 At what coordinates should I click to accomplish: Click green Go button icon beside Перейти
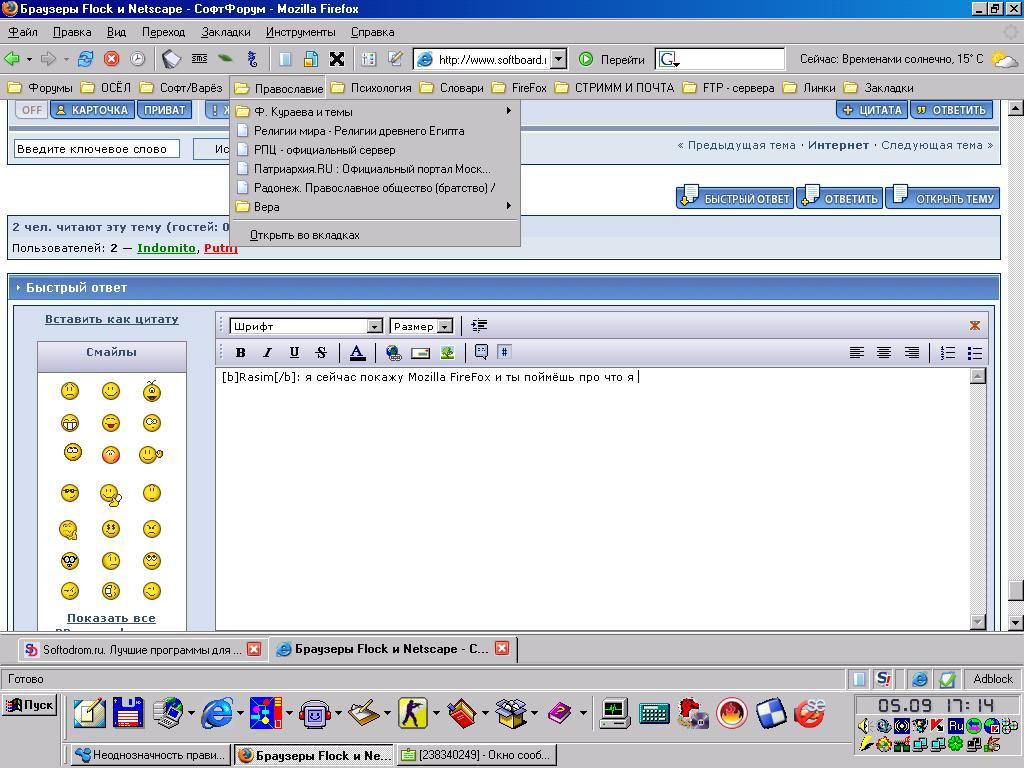(586, 59)
